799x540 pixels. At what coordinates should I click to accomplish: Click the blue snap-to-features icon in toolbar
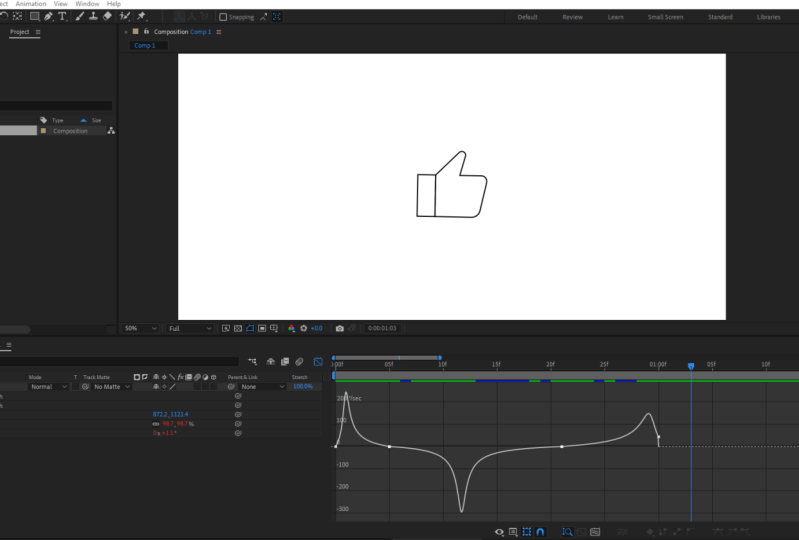277,17
